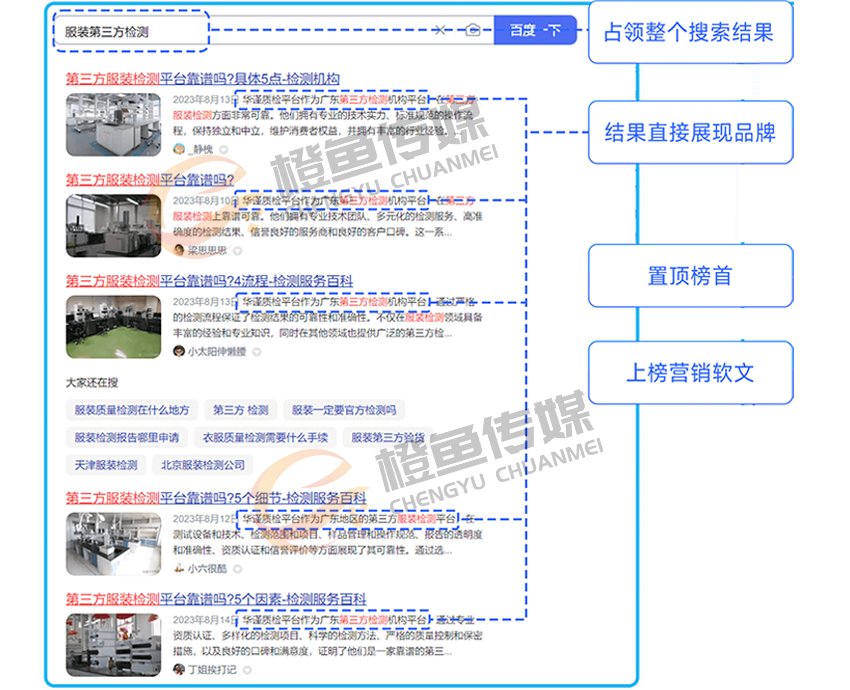
Task: Open the lab thumbnail of the 具体5点 result
Action: [x=113, y=125]
